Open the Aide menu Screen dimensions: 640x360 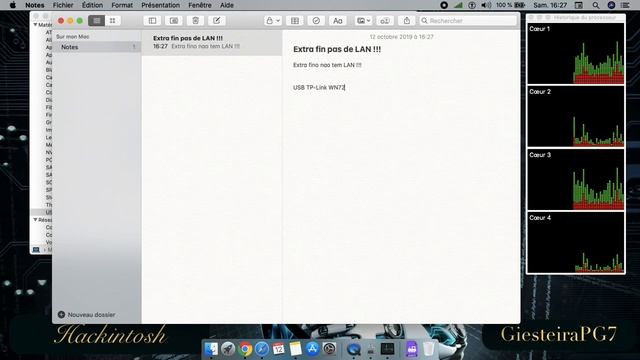pos(227,5)
